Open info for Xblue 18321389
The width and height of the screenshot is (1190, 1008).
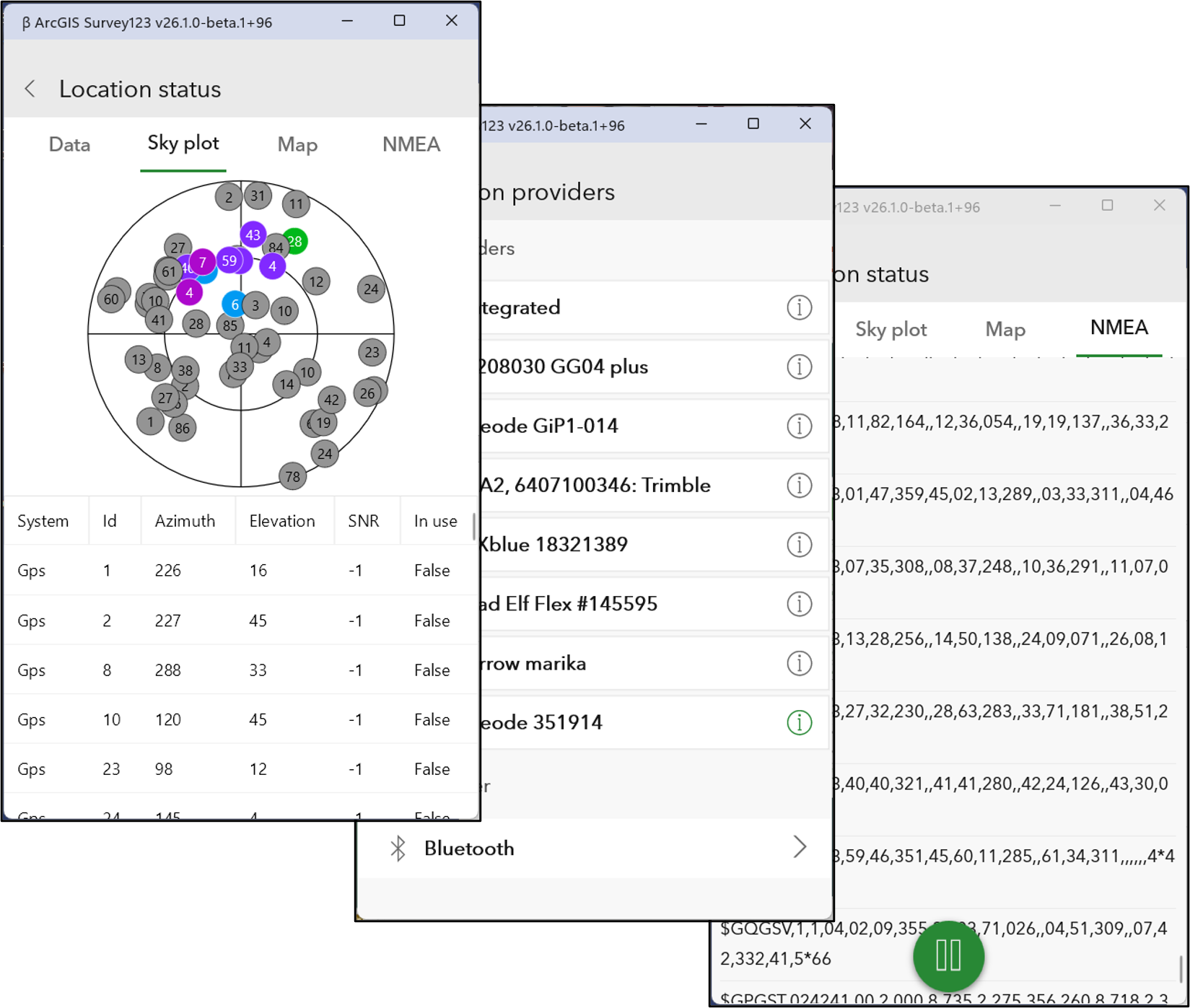(x=799, y=544)
